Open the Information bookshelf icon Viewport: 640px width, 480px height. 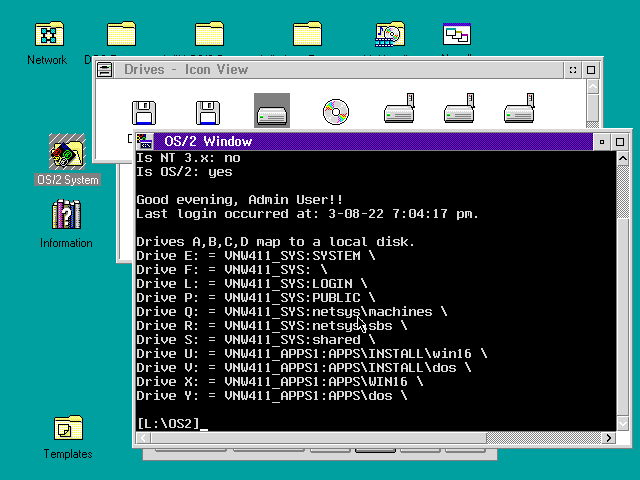pos(66,216)
